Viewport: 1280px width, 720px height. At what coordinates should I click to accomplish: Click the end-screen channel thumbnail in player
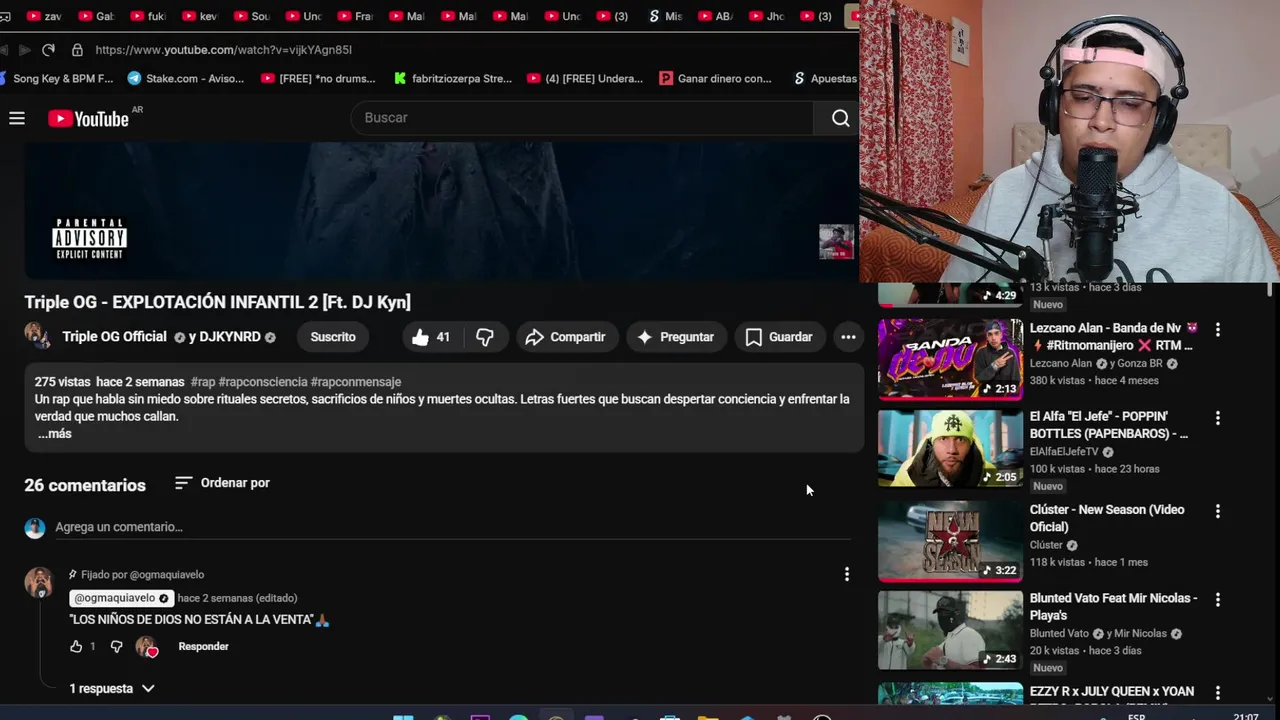pos(836,242)
